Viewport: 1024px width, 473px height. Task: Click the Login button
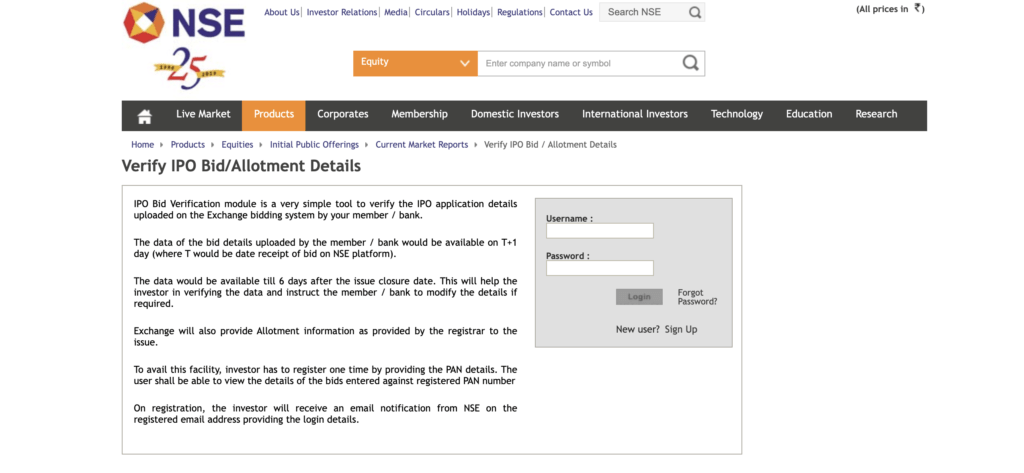click(639, 297)
